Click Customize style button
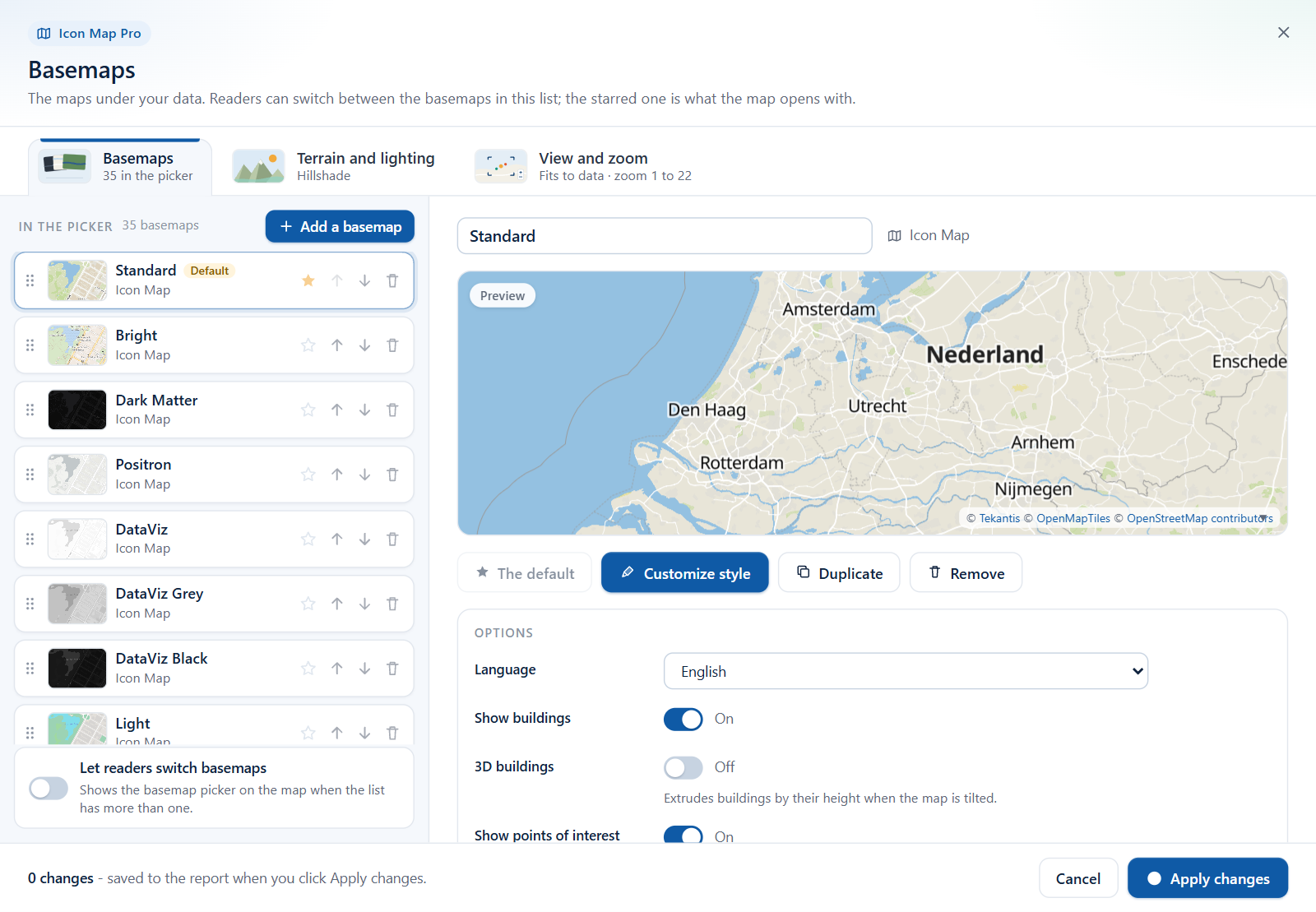 (685, 572)
